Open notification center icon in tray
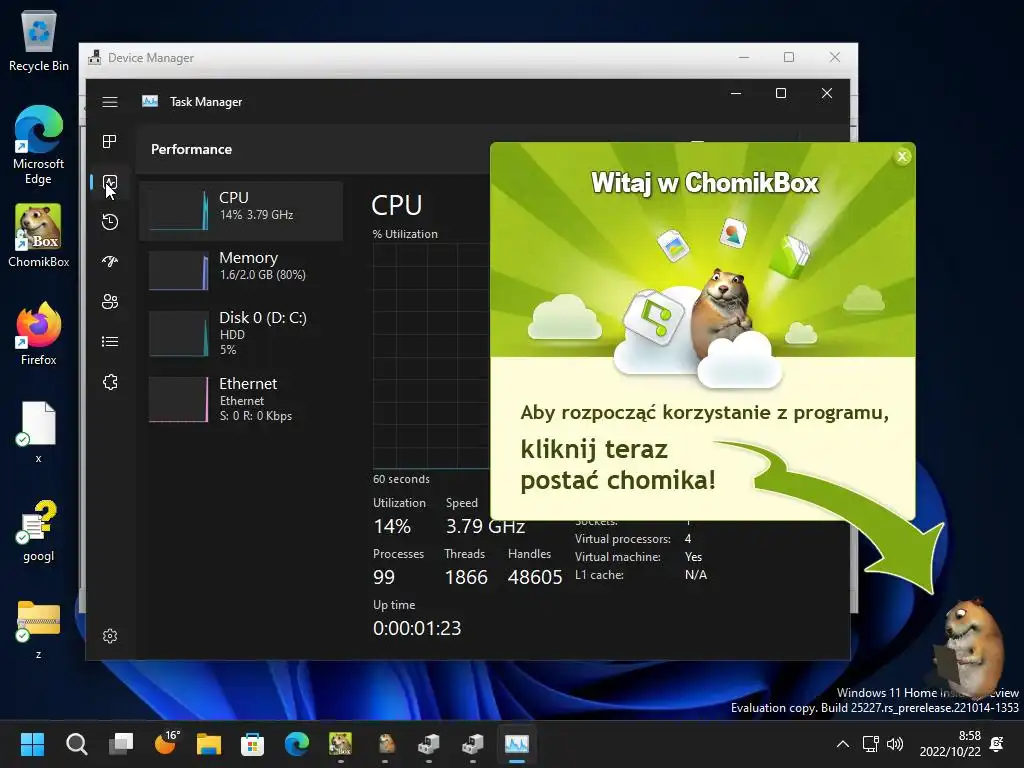1024x768 pixels. pos(997,744)
